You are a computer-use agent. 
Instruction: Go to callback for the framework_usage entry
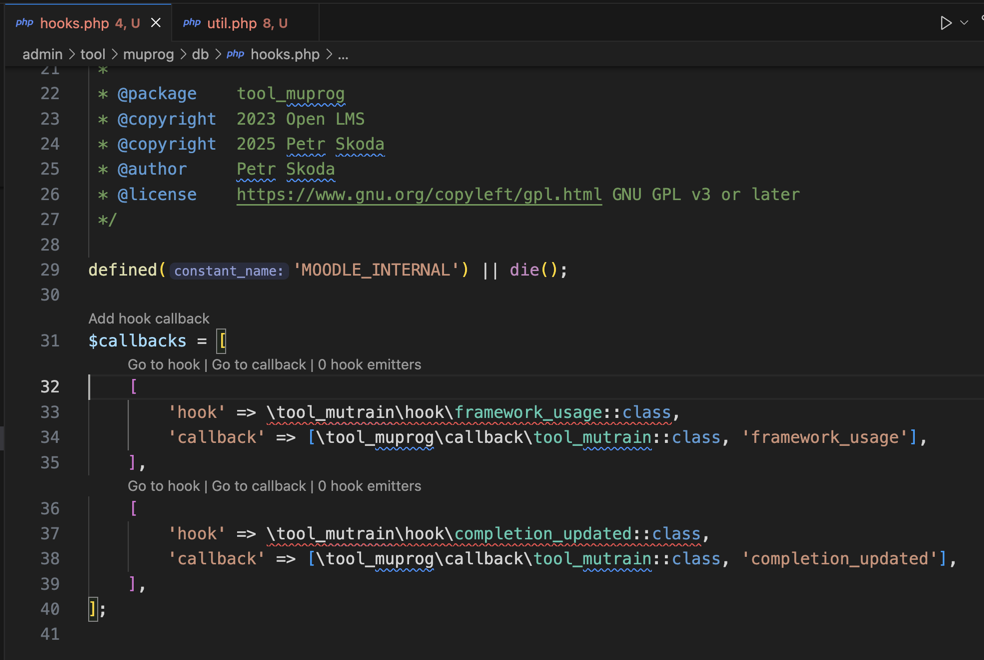259,365
